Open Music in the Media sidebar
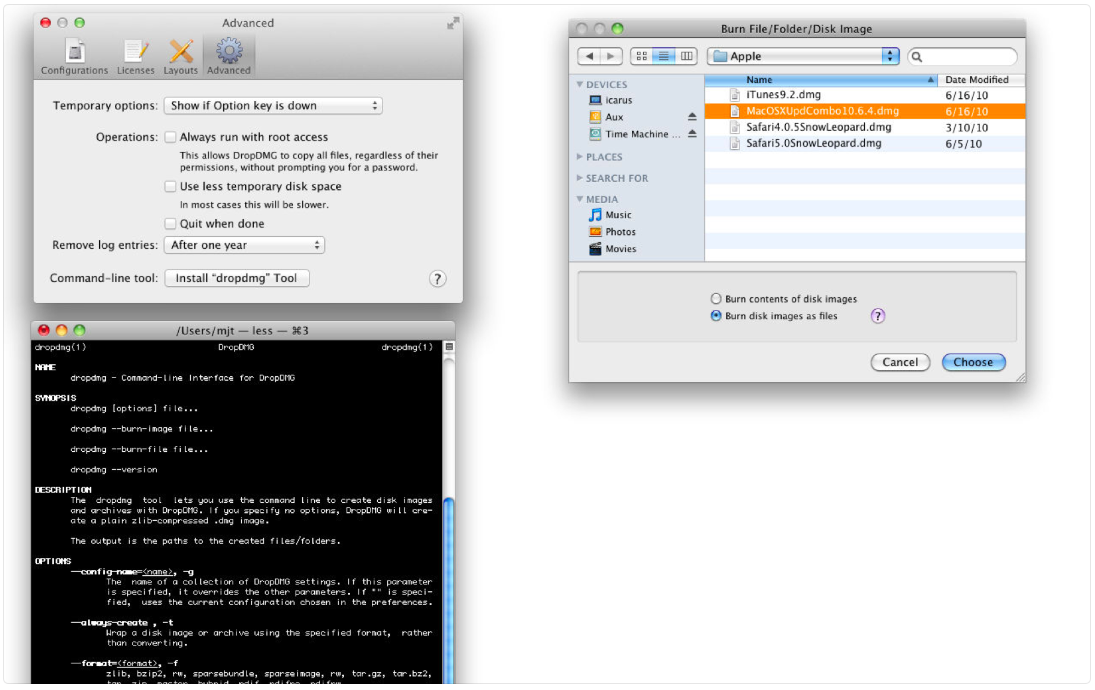This screenshot has width=1095, height=690. pos(610,214)
